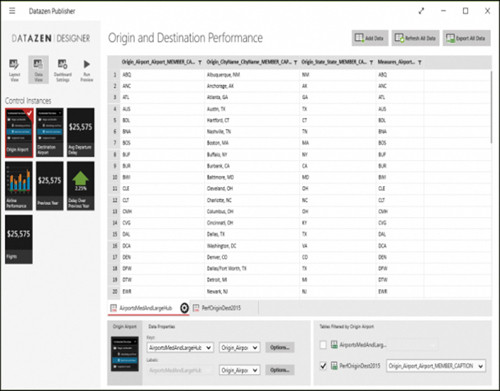
Task: Check the AirportsMedAndLarg filtered table checkbox
Action: click(x=323, y=345)
